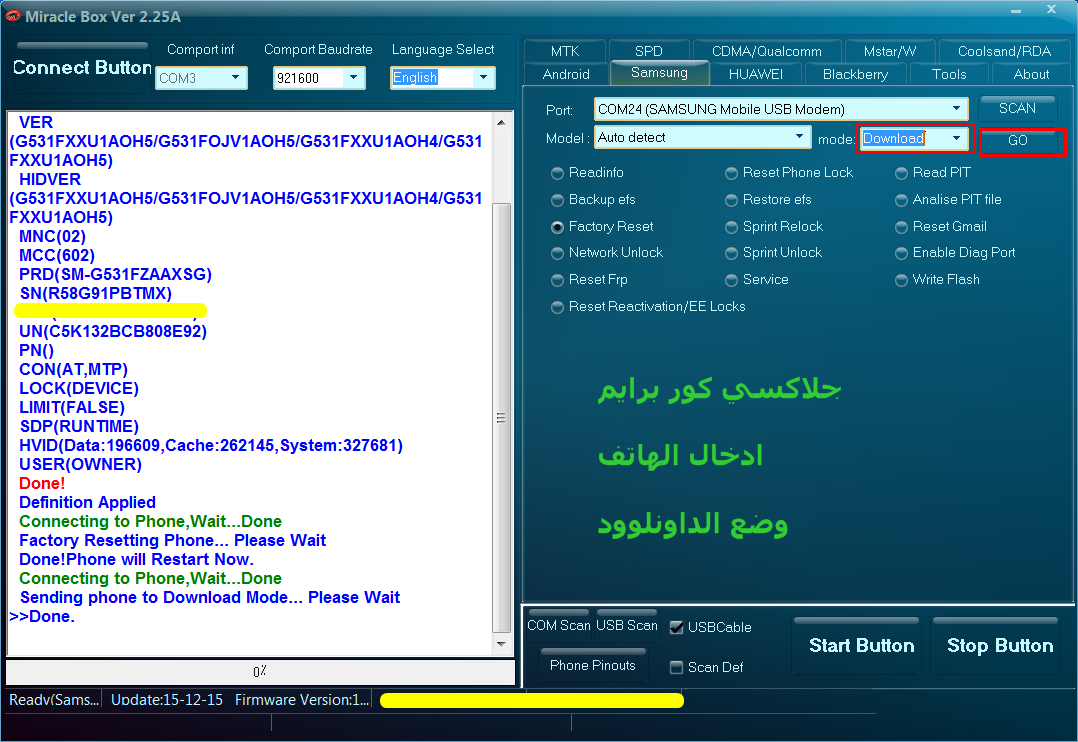Switch to the MTK tab
The width and height of the screenshot is (1078, 742).
pyautogui.click(x=564, y=51)
